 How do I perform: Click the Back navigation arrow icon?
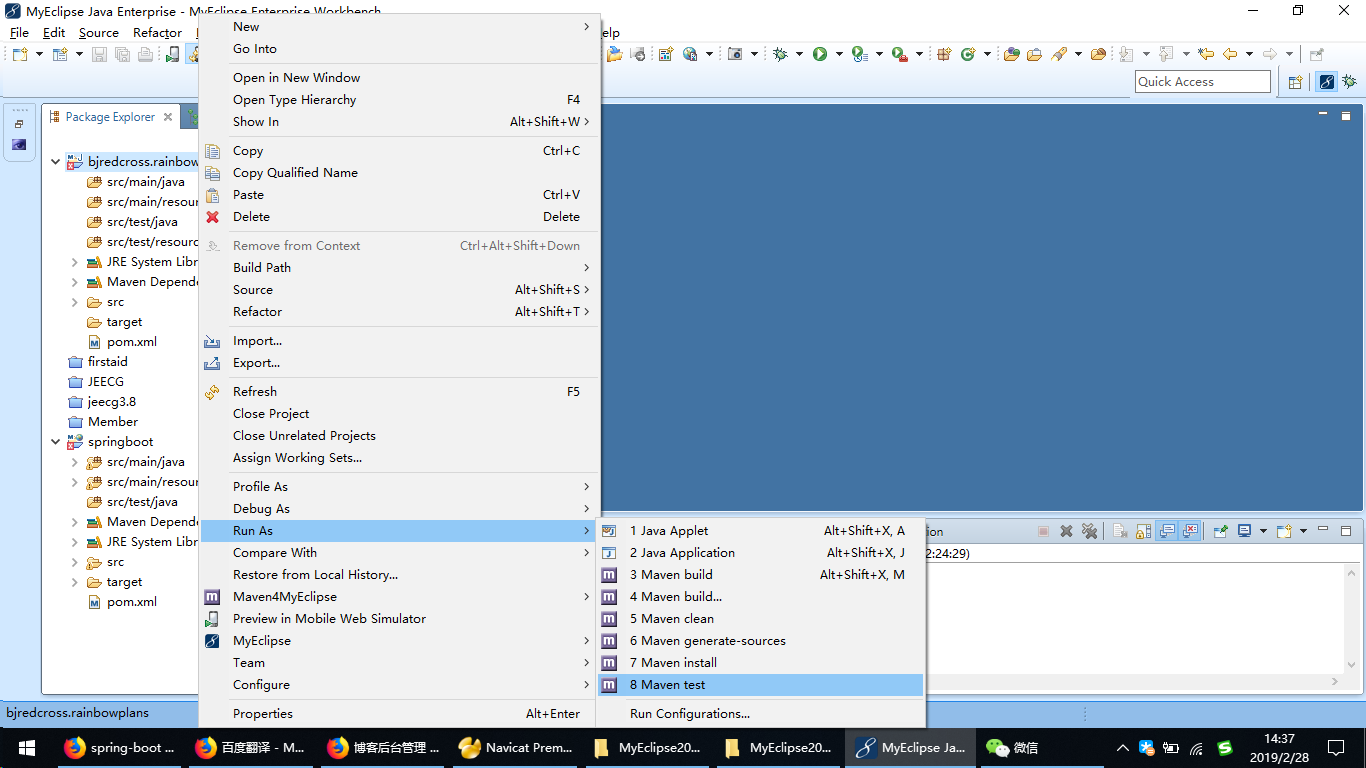click(x=1230, y=54)
